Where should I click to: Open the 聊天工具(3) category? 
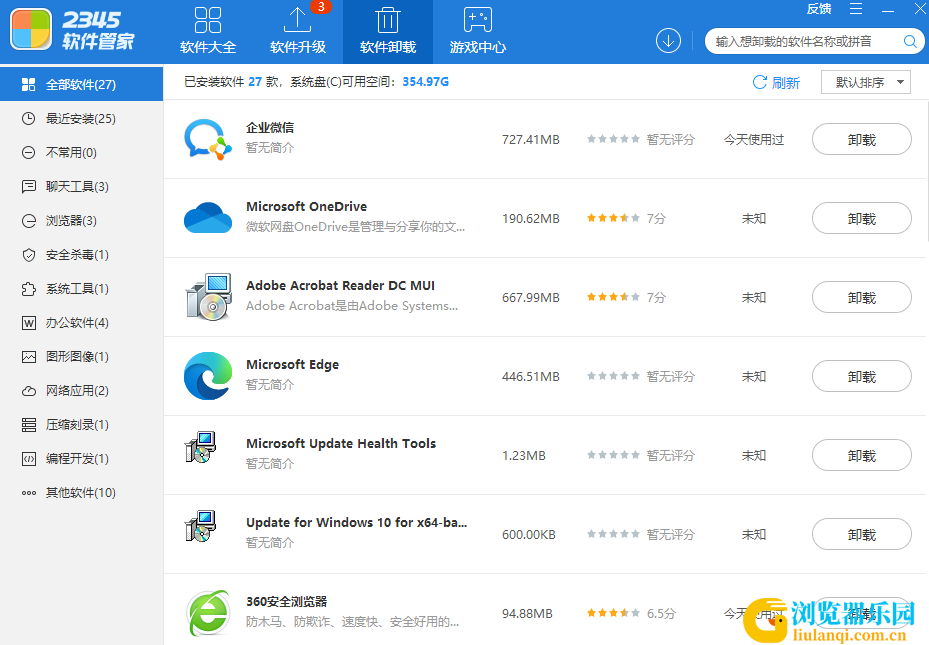[81, 187]
